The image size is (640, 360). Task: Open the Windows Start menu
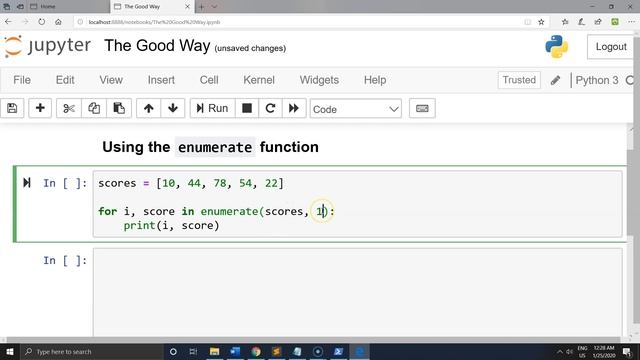coord(10,351)
